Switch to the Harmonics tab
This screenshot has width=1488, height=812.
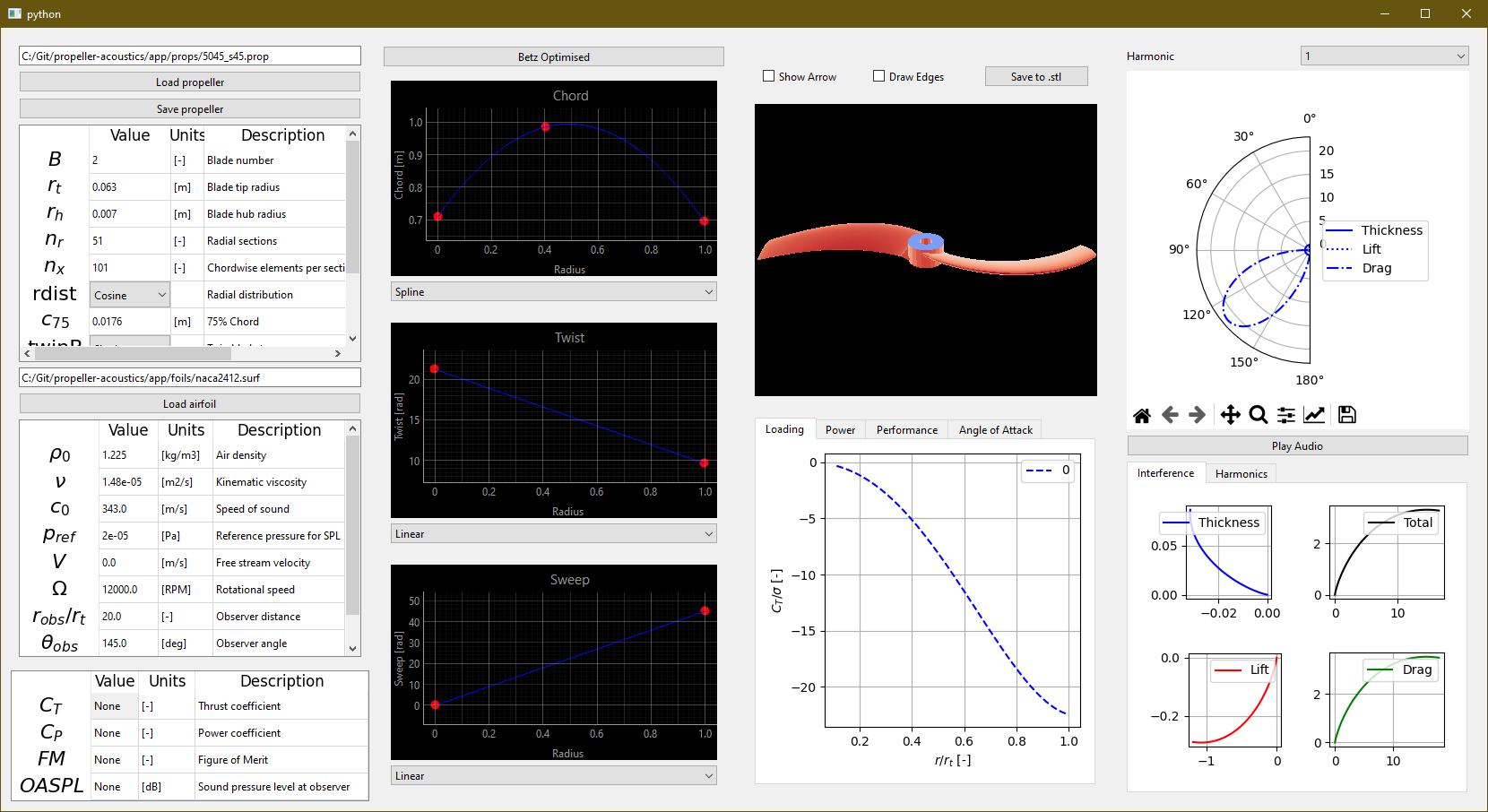click(1241, 474)
